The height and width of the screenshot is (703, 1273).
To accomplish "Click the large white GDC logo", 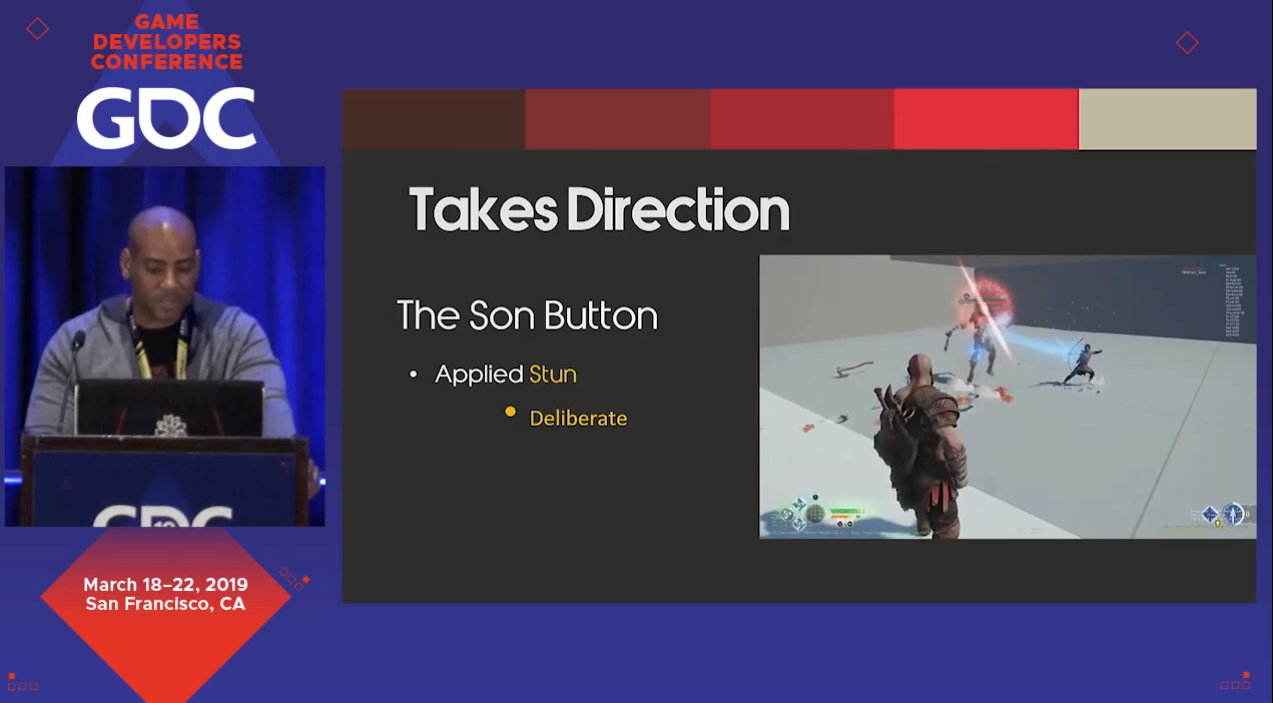I will (x=166, y=119).
